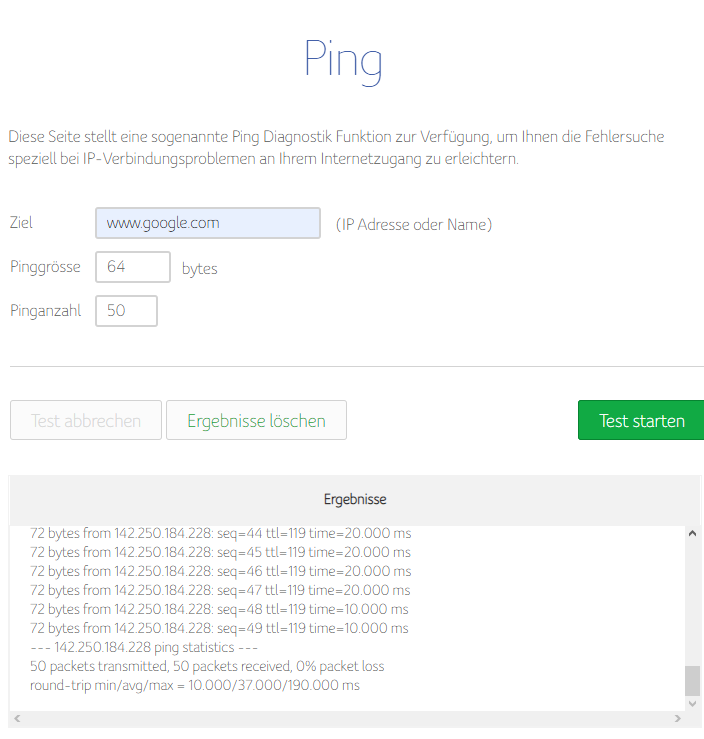Click the horizontal scroll right arrow
Viewport: 704px width, 739px height.
(x=678, y=718)
